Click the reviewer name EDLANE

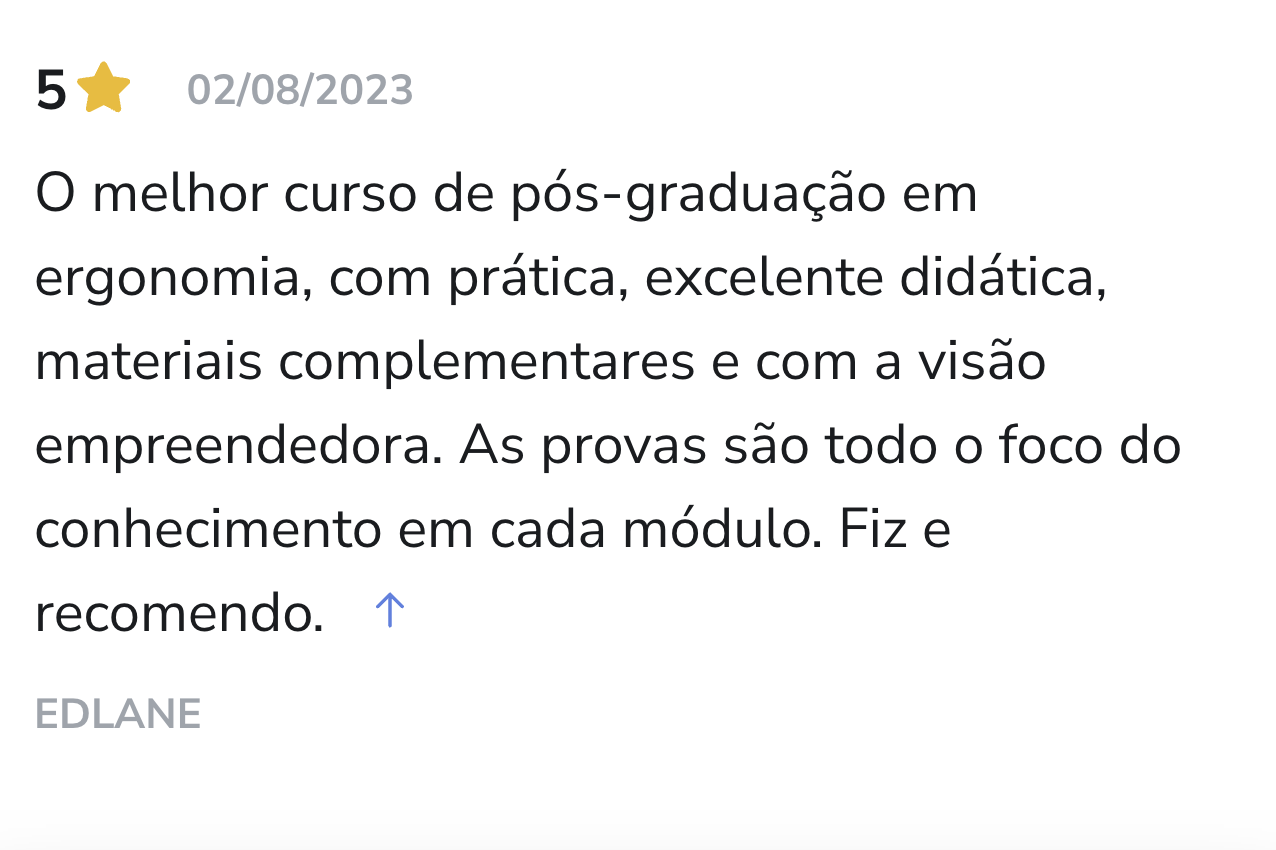point(118,714)
